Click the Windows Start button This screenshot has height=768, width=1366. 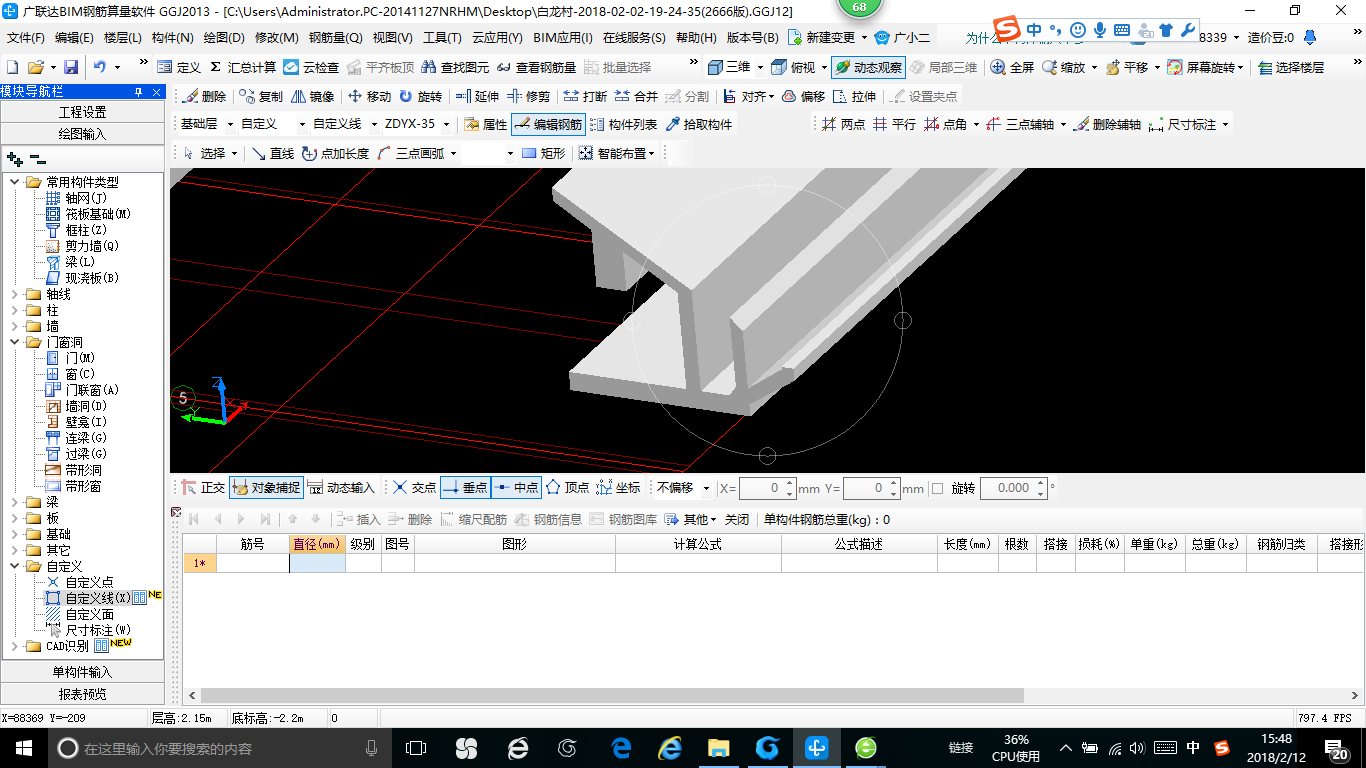point(23,747)
